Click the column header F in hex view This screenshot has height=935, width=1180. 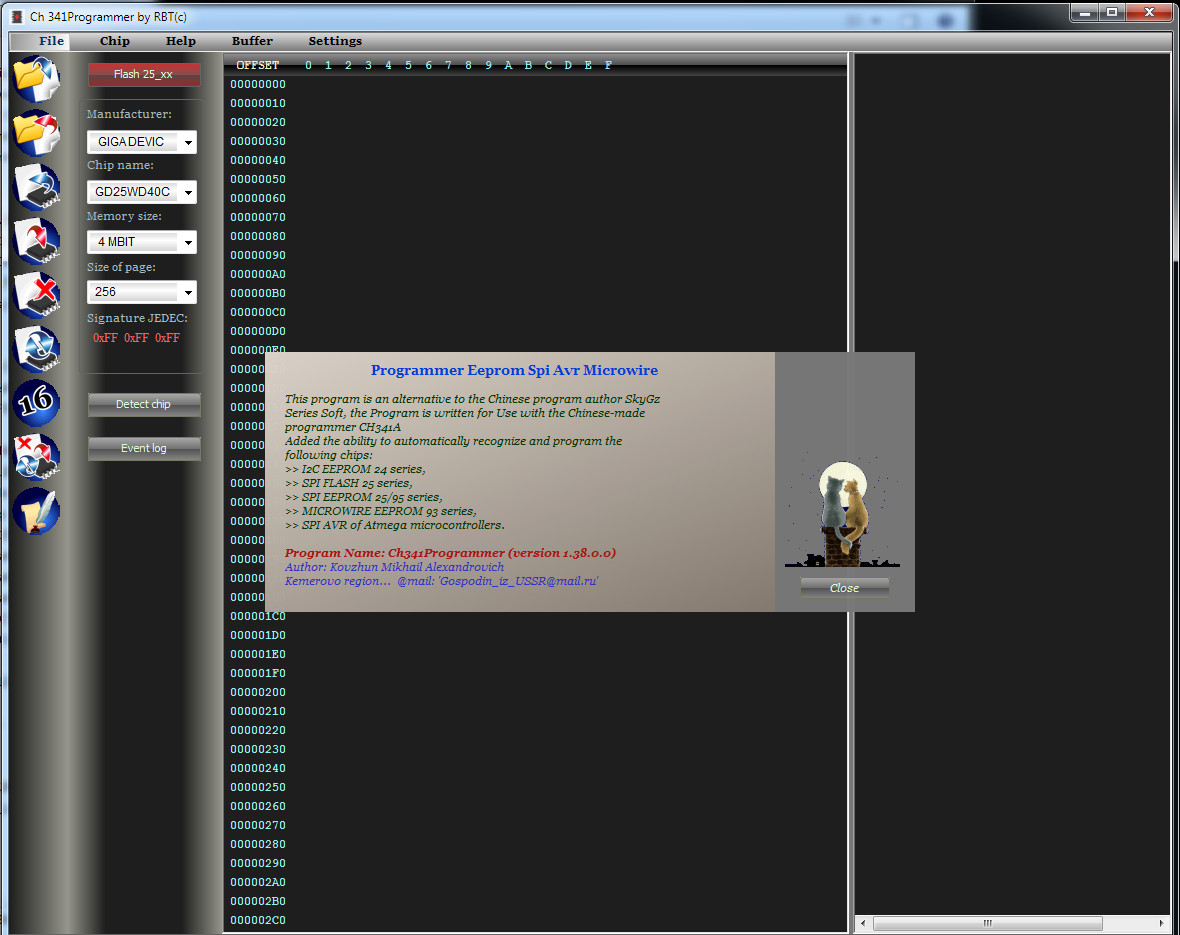click(x=608, y=65)
